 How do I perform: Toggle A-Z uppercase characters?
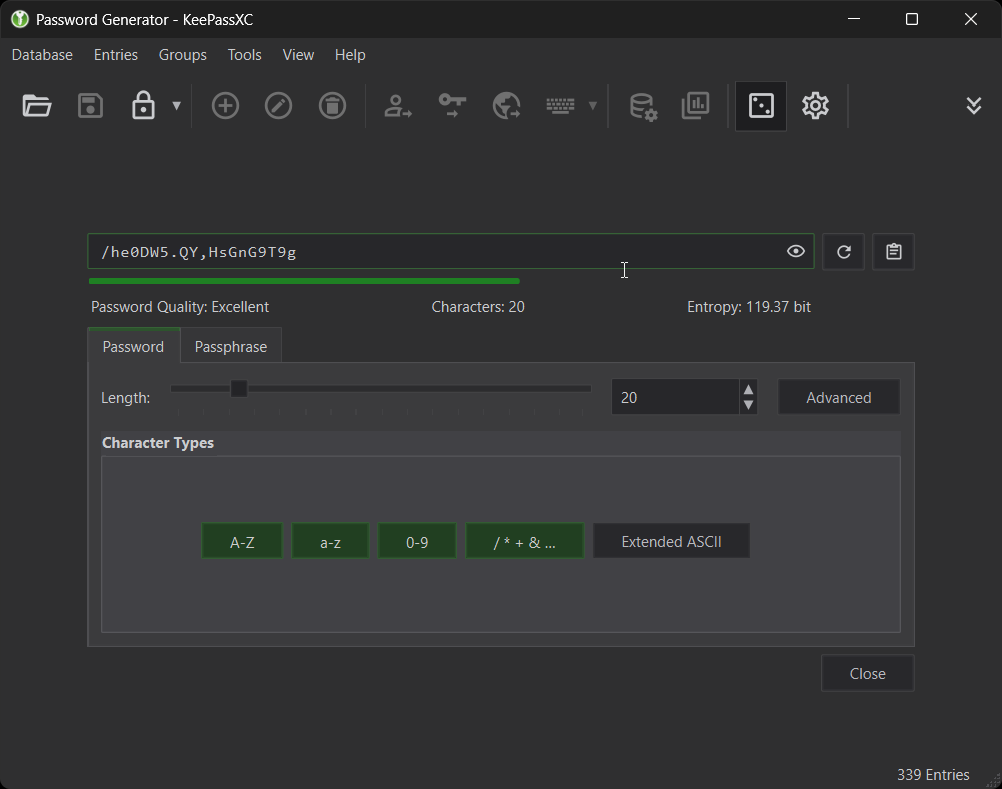(x=242, y=542)
